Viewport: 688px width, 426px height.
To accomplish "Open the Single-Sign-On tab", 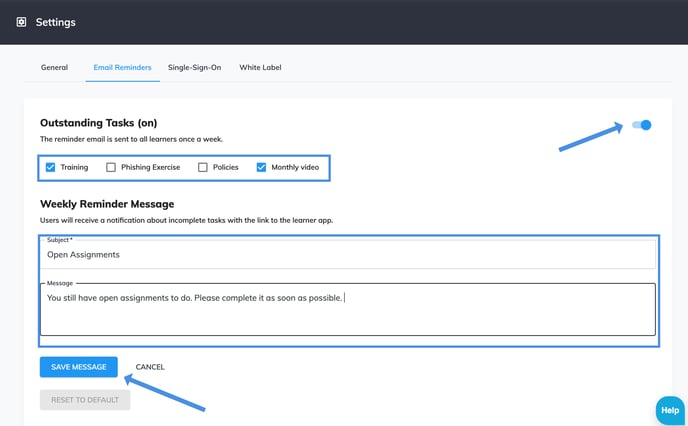I will pos(194,68).
